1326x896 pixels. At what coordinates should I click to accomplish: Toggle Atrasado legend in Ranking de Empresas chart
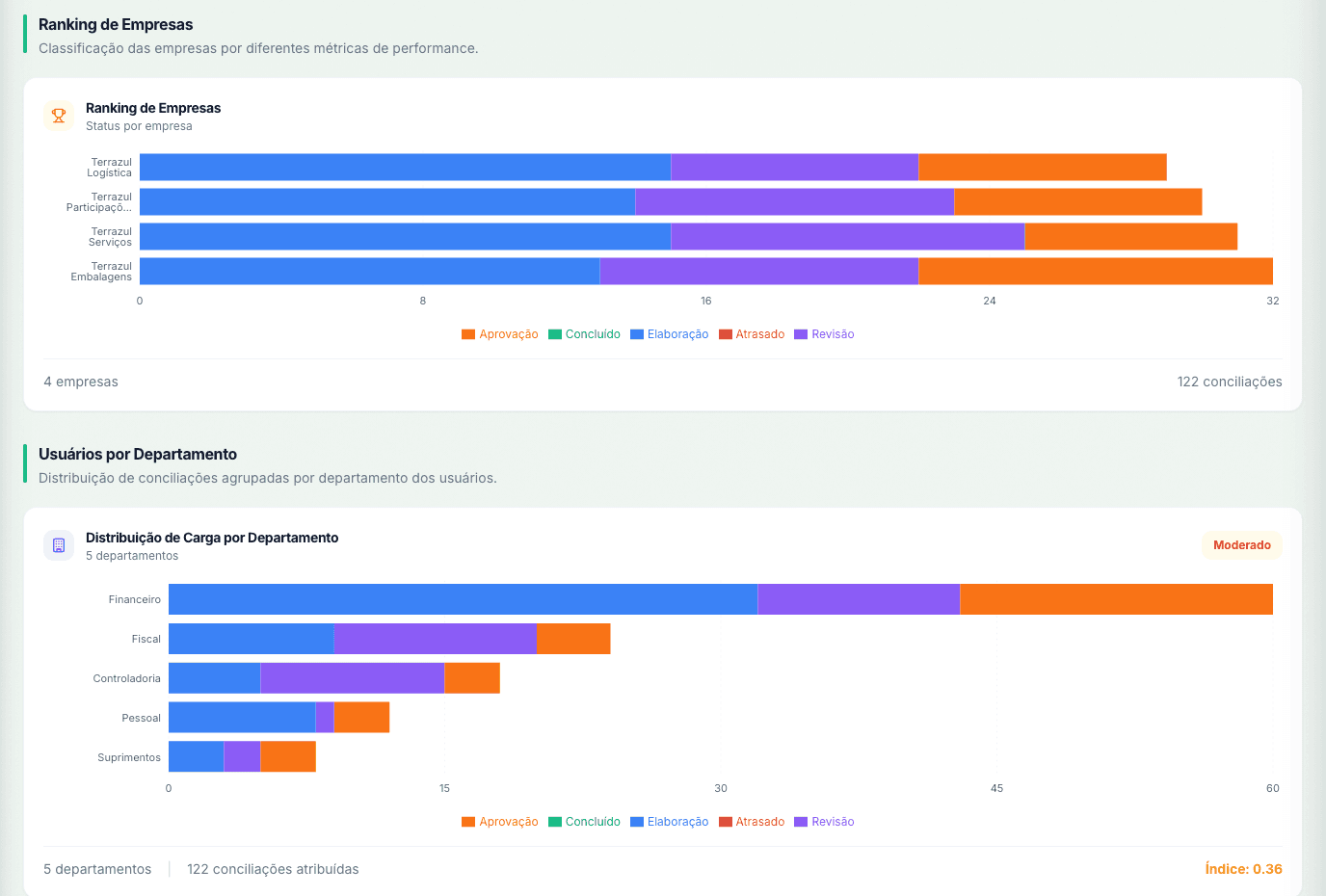tap(752, 334)
